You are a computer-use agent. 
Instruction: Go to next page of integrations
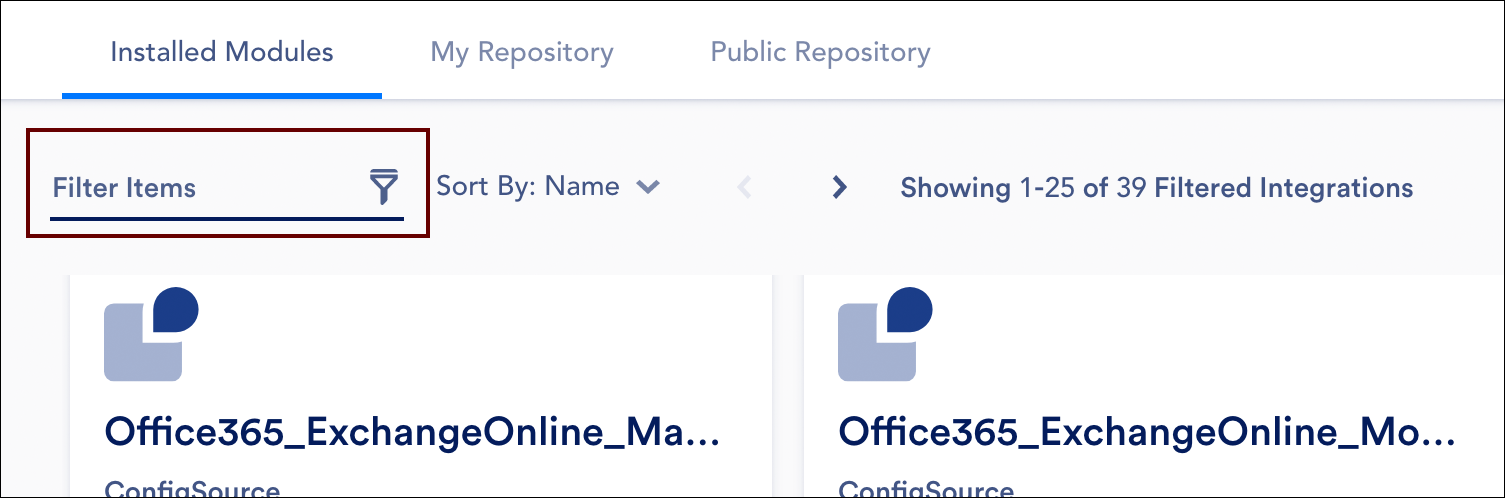pyautogui.click(x=840, y=187)
